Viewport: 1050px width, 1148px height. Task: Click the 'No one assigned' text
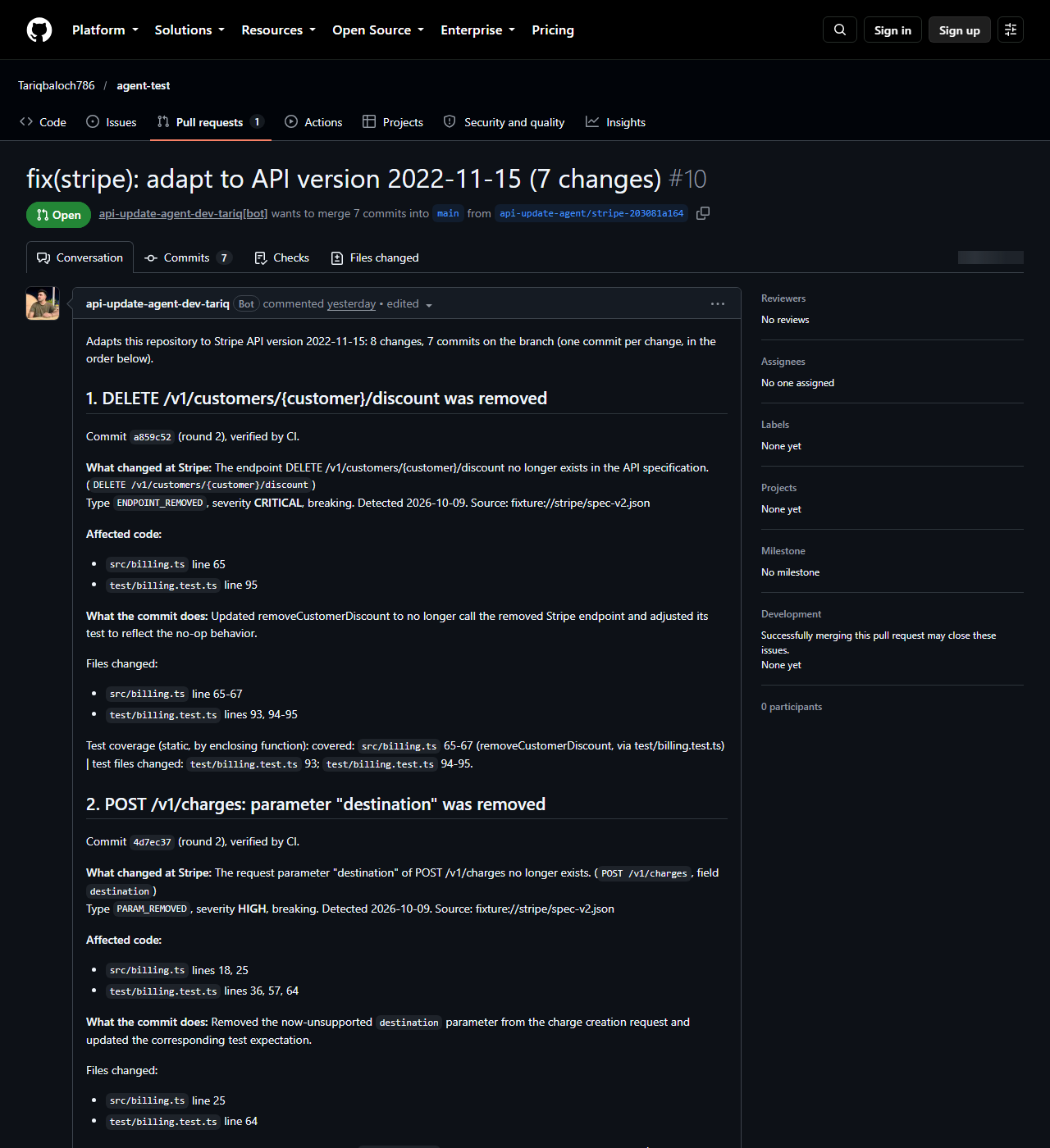click(797, 383)
